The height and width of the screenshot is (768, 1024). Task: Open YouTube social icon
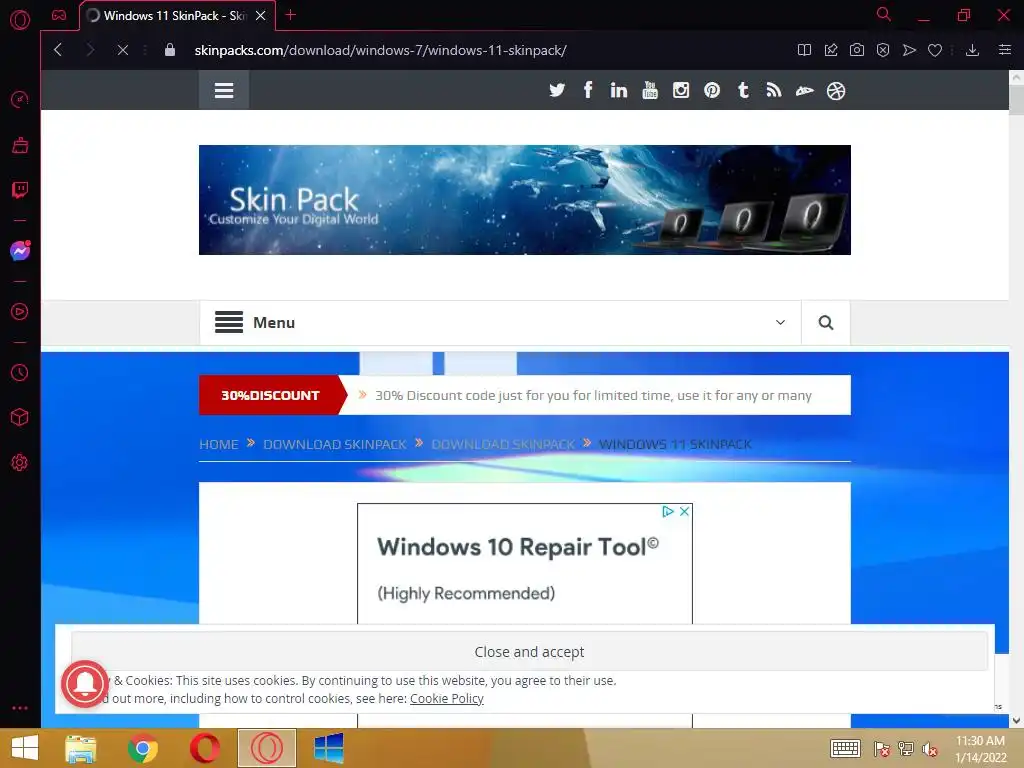[x=650, y=90]
